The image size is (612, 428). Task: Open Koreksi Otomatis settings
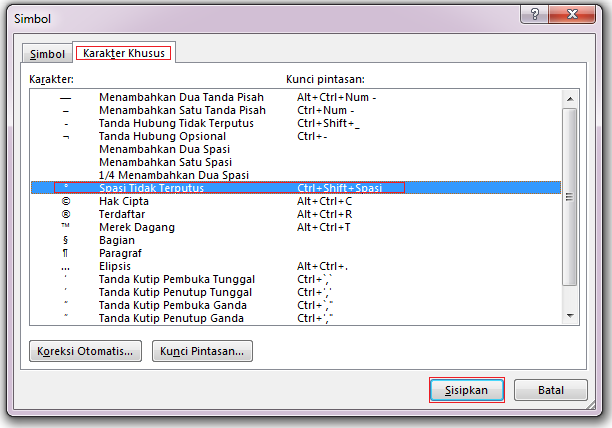(85, 351)
